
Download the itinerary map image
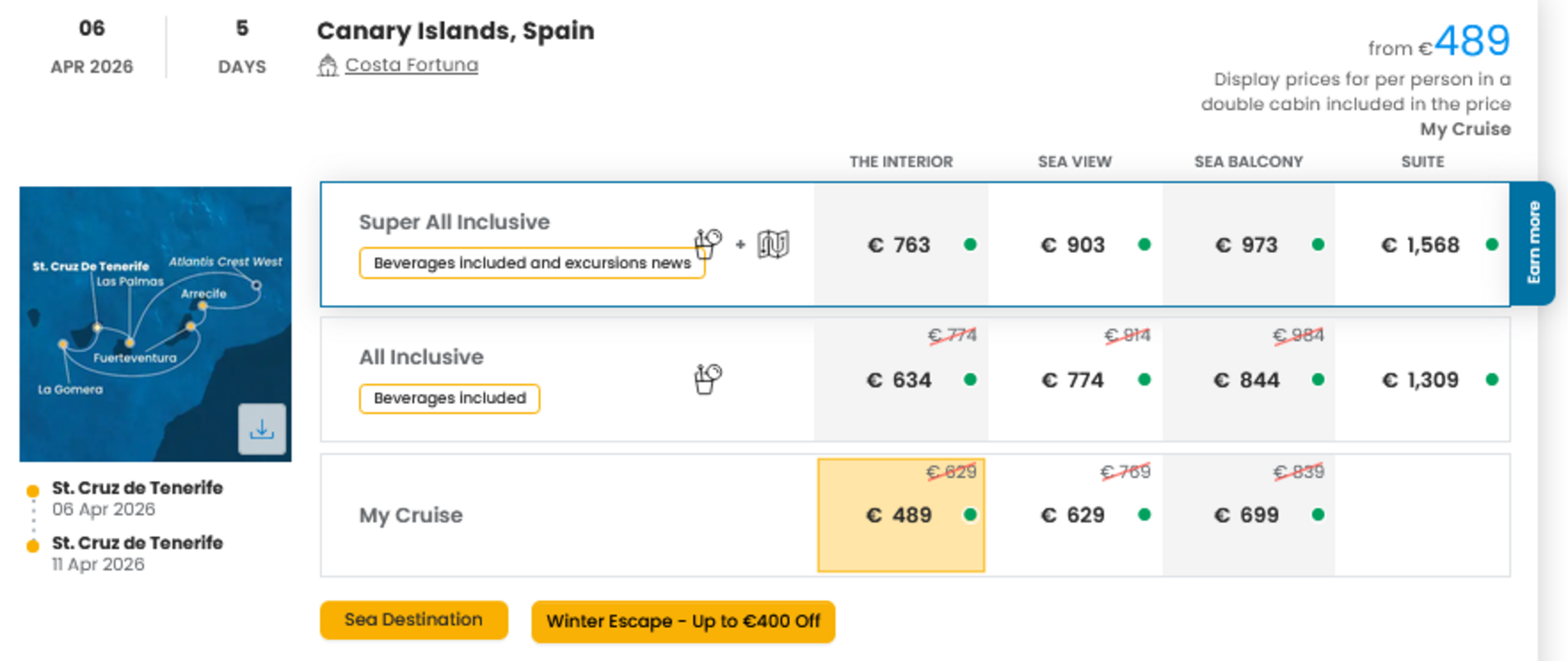pos(262,429)
